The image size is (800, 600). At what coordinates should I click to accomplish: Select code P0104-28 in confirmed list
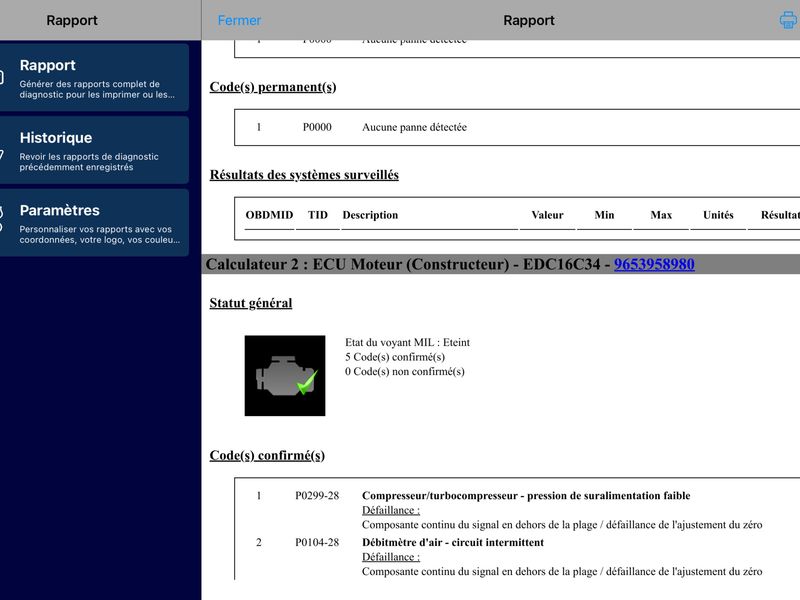317,542
